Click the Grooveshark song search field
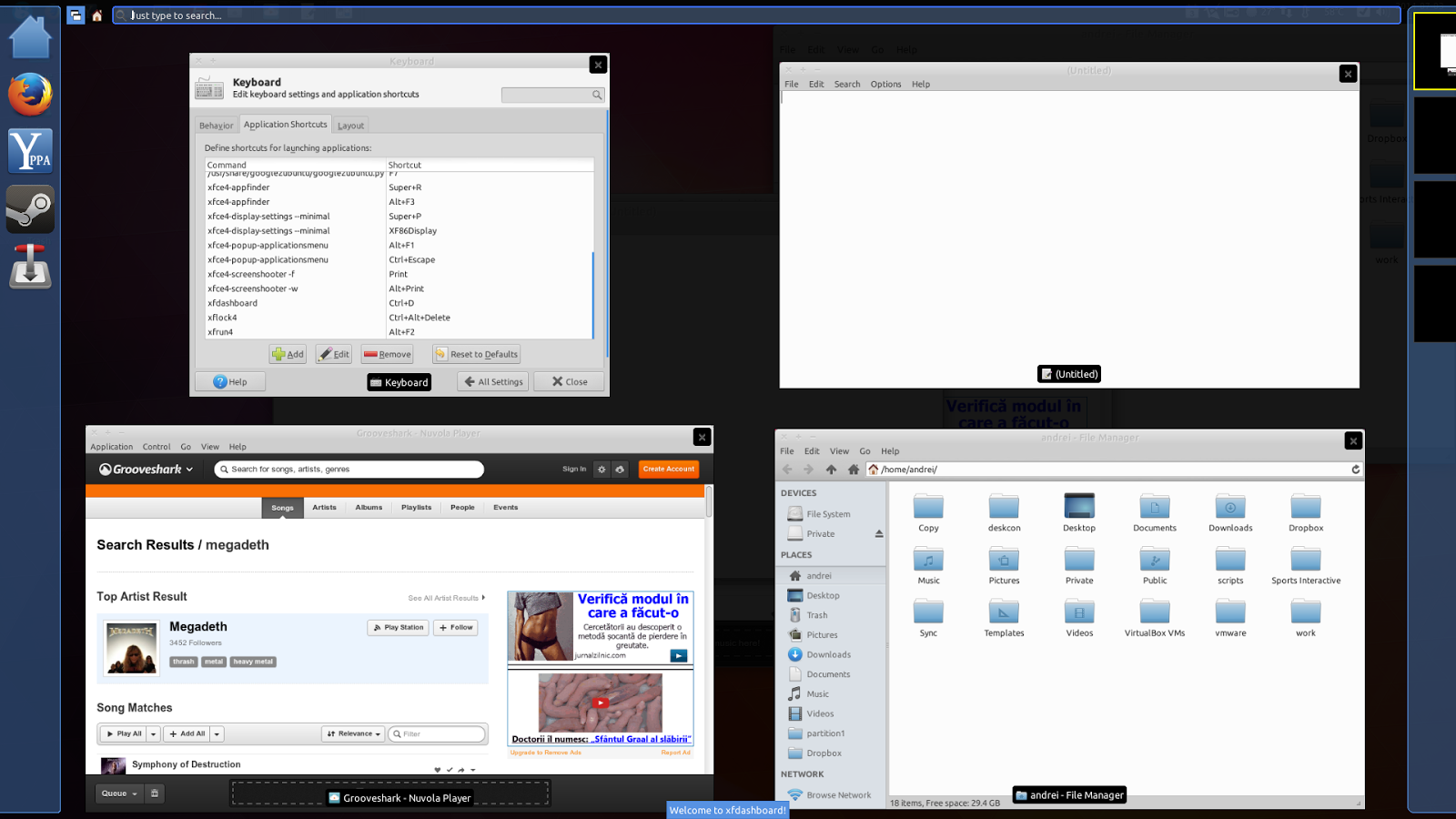Image resolution: width=1456 pixels, height=819 pixels. [x=349, y=470]
